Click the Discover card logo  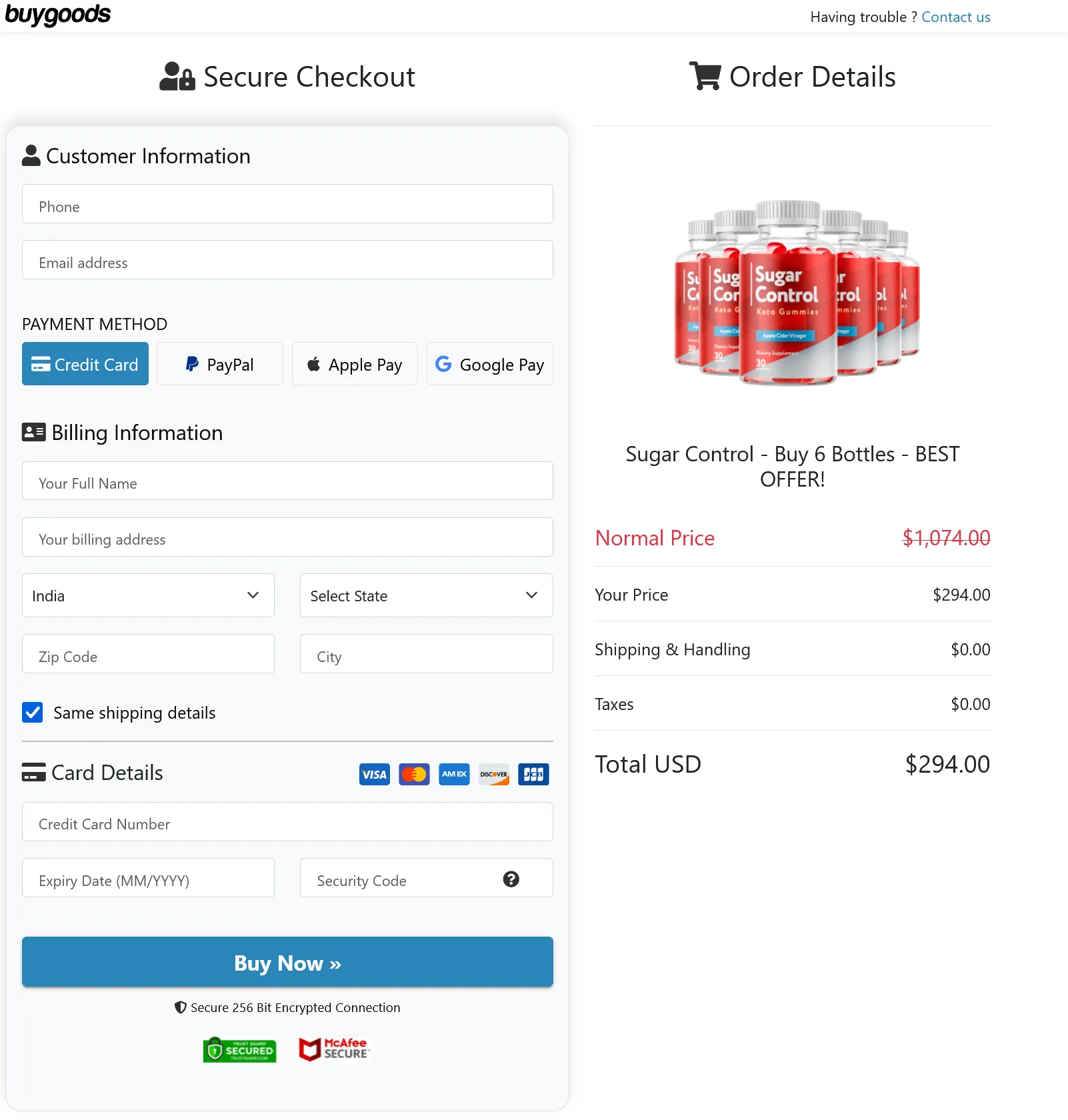[494, 774]
